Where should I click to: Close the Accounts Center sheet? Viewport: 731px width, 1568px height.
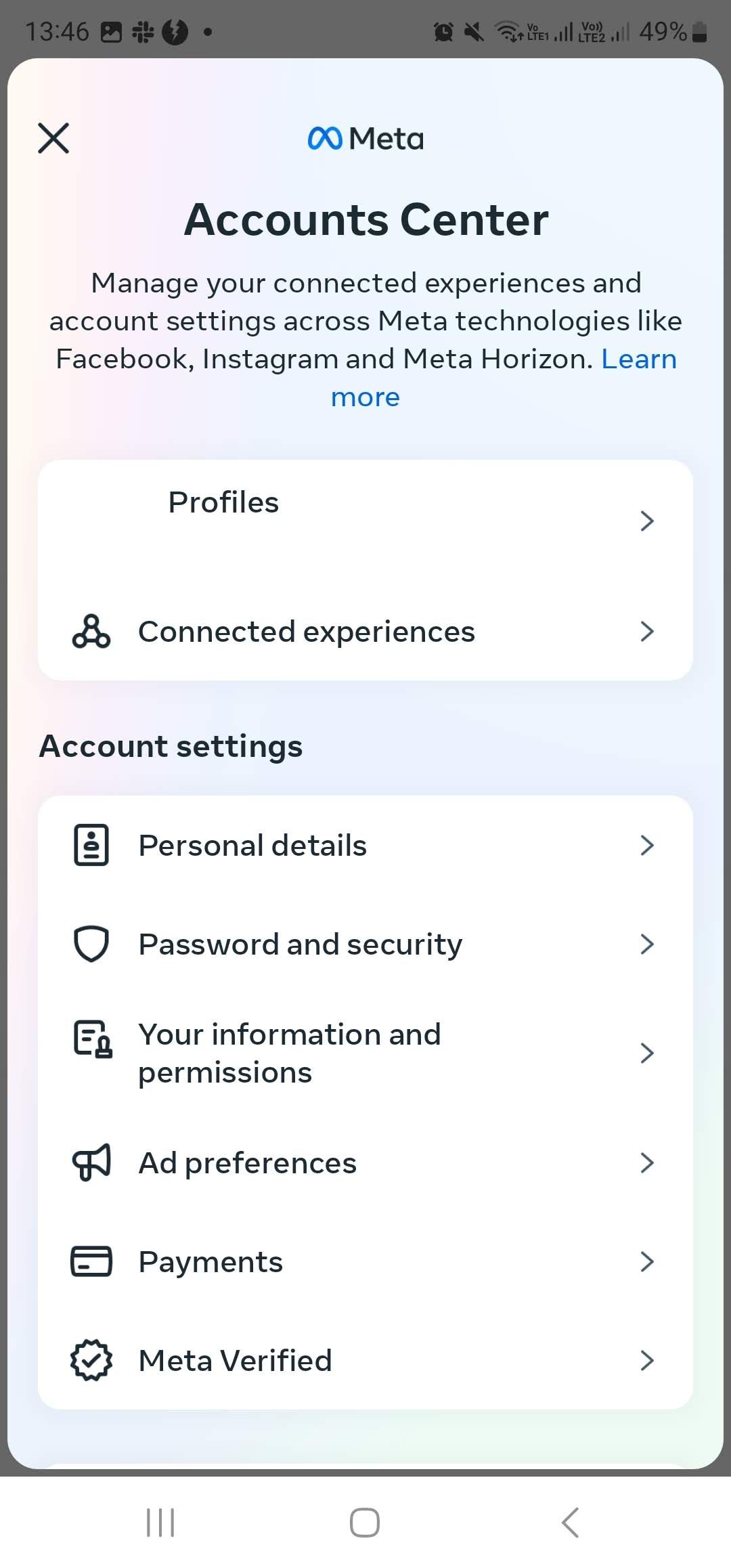coord(53,138)
